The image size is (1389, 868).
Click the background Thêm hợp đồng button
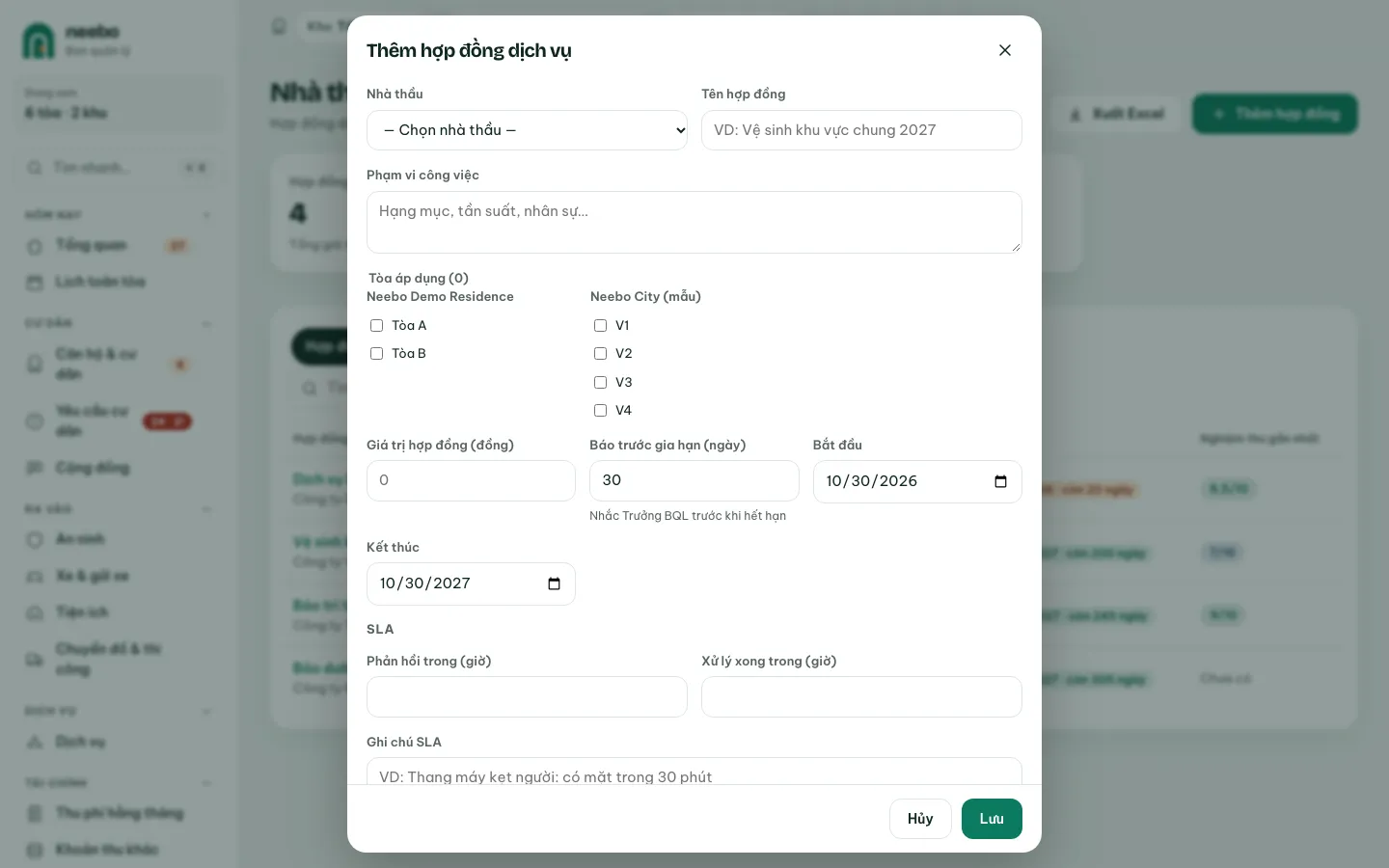click(x=1275, y=114)
